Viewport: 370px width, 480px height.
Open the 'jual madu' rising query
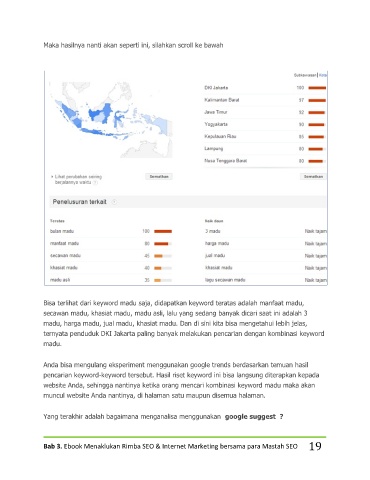[215, 256]
